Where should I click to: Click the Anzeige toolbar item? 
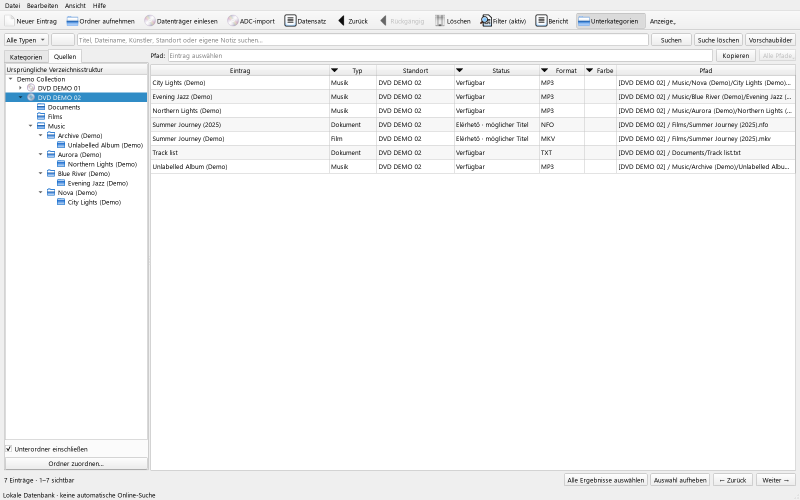click(x=663, y=21)
